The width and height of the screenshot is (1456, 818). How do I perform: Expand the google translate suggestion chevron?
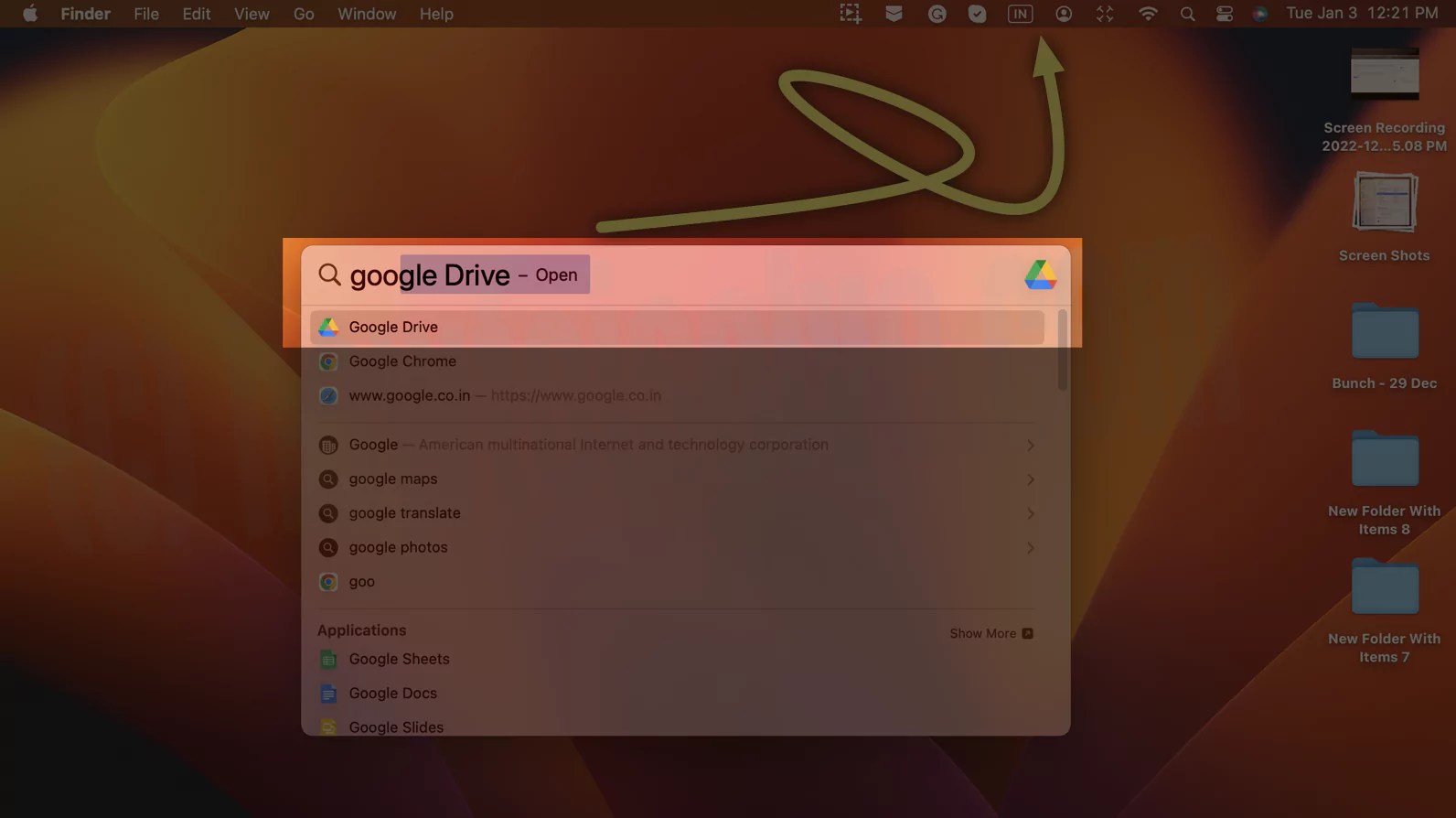(1031, 513)
